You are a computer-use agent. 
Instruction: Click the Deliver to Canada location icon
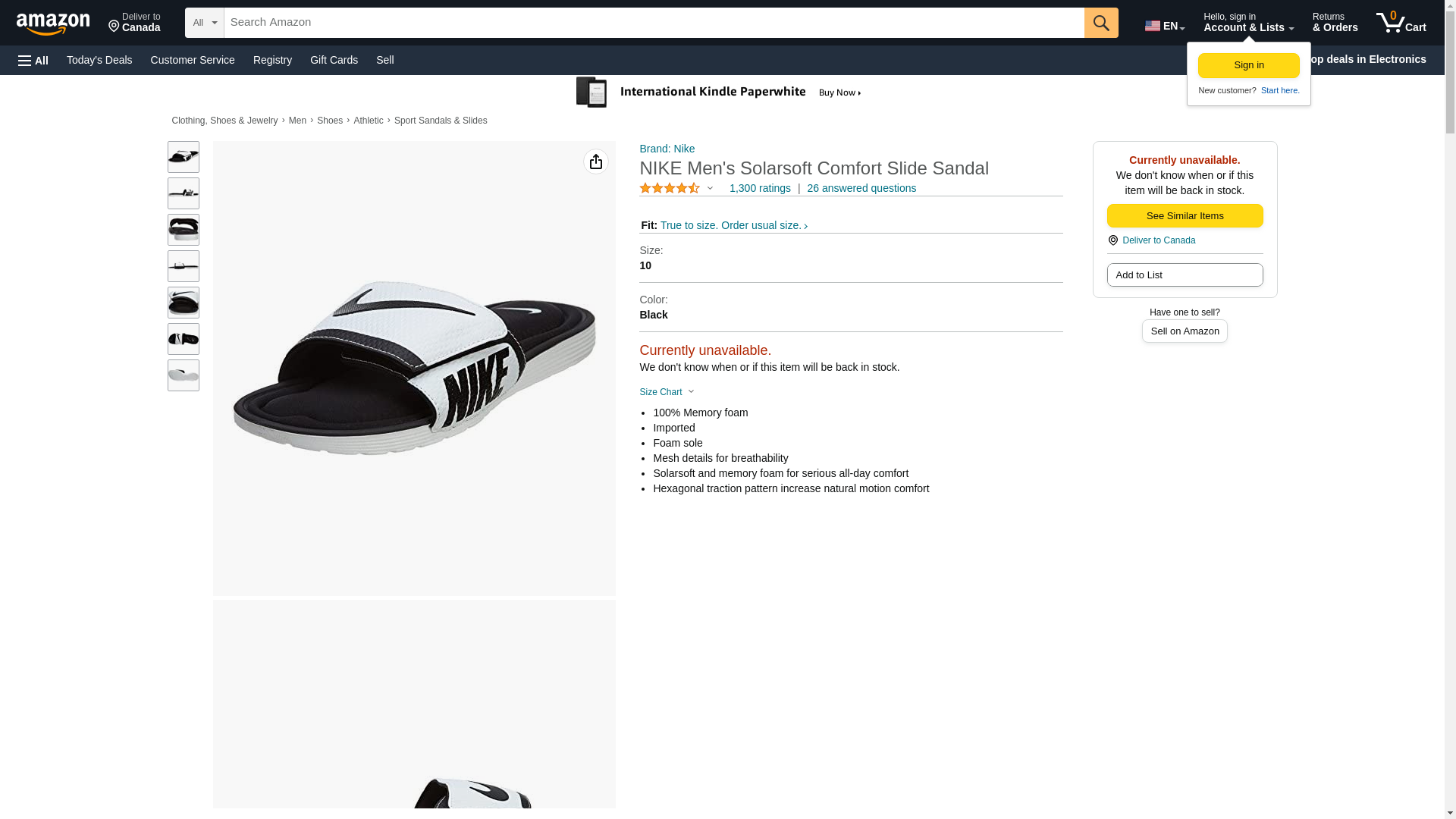click(1113, 240)
